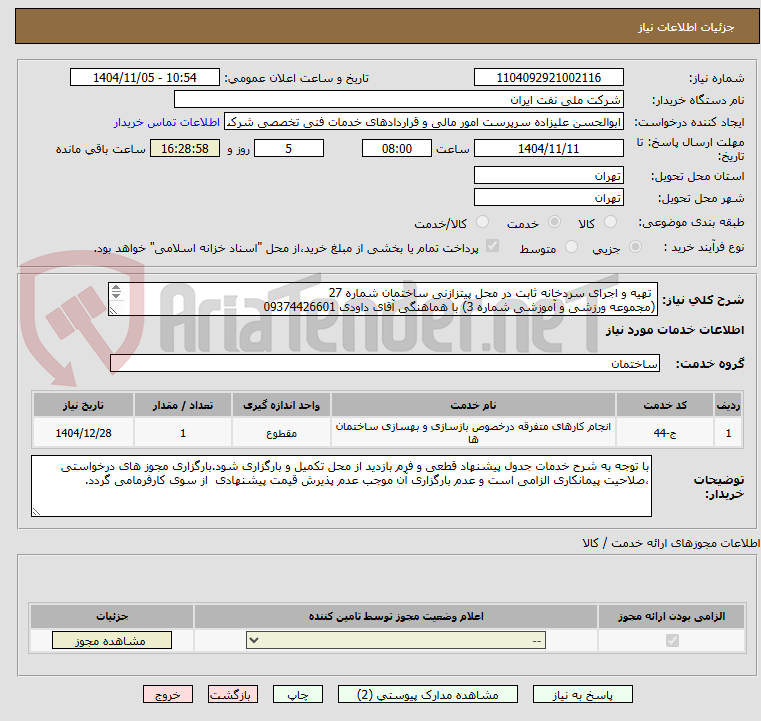Click the تاریخ نیاز column header
This screenshot has height=721, width=761.
pos(83,405)
